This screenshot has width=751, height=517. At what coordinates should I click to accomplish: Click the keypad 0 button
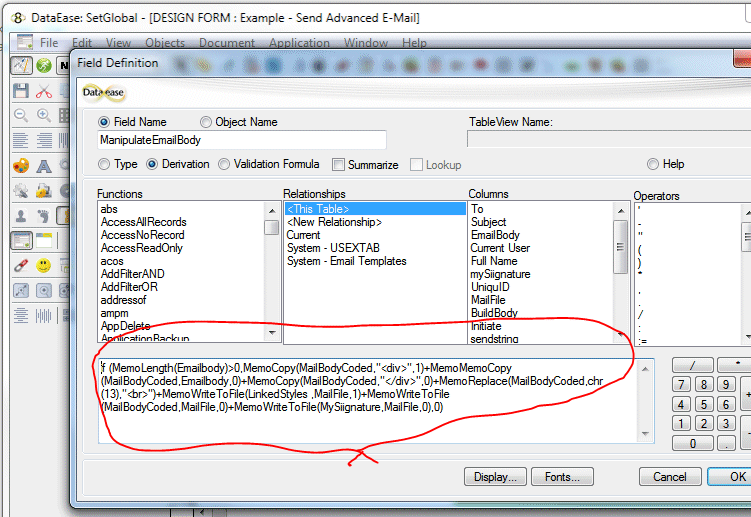pyautogui.click(x=693, y=444)
